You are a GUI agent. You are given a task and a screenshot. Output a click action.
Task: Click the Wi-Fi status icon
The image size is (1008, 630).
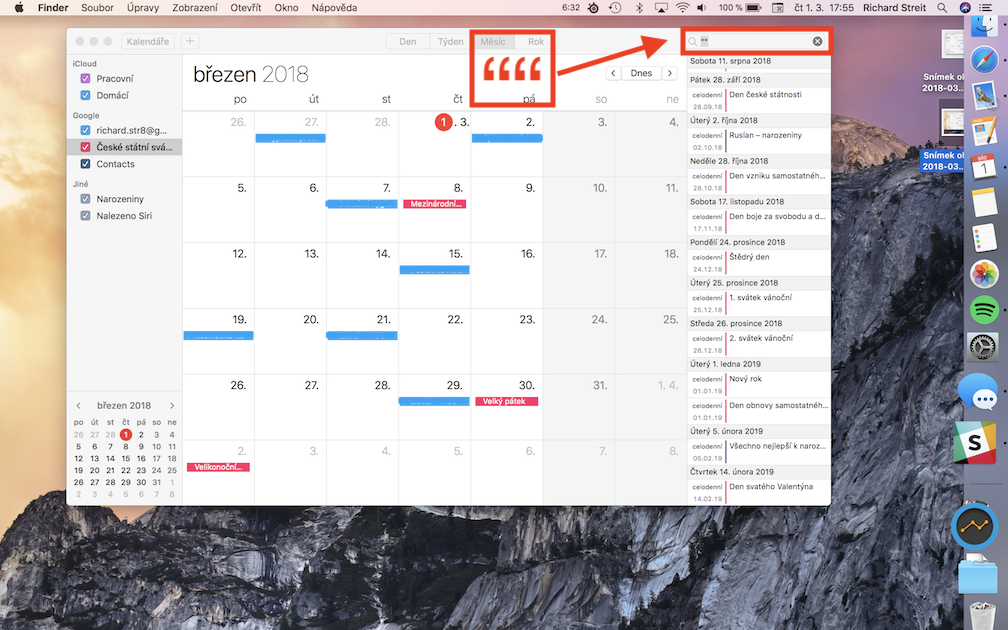point(682,7)
